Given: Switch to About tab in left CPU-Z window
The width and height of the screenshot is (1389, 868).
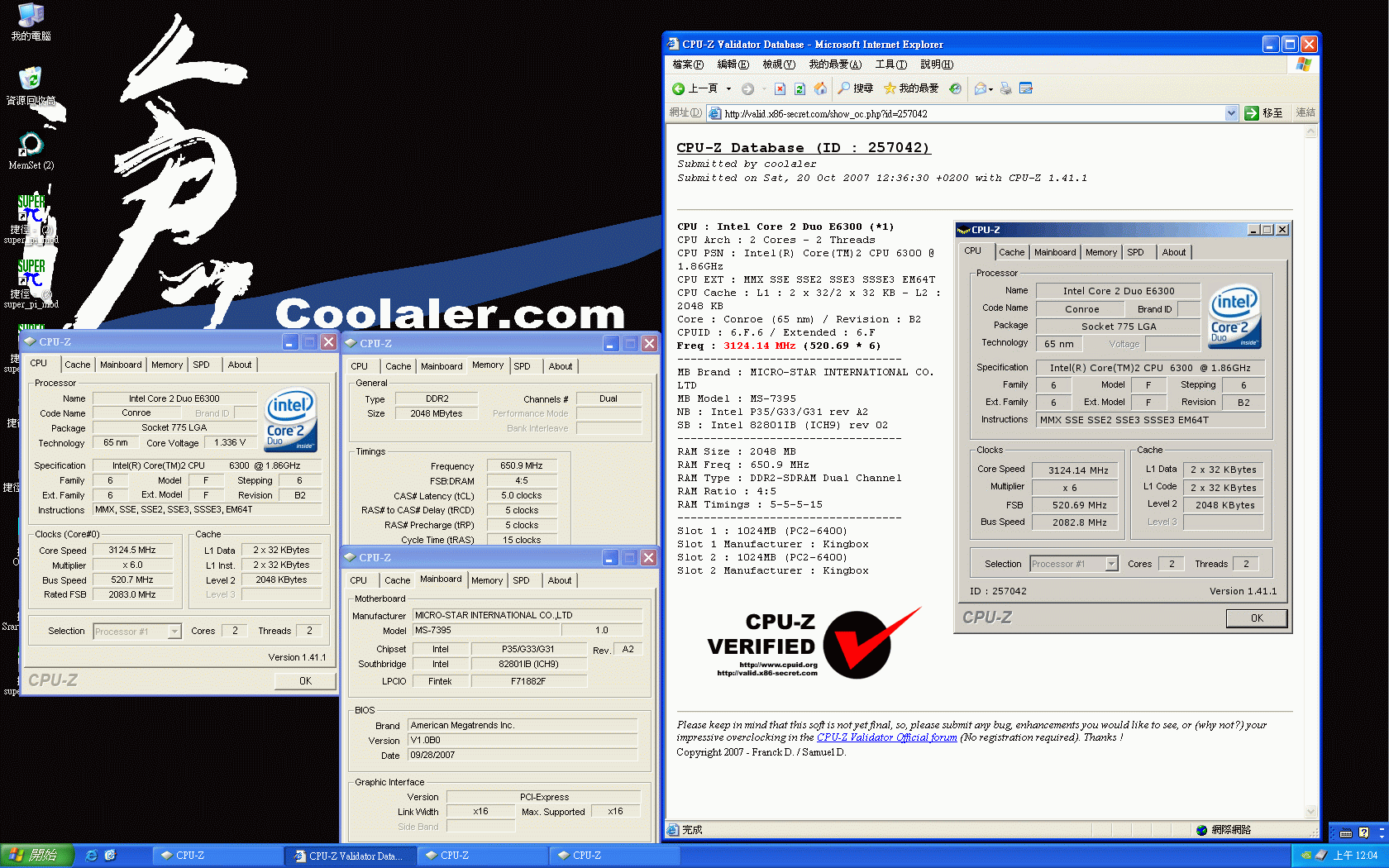Looking at the screenshot, I should click(x=240, y=365).
